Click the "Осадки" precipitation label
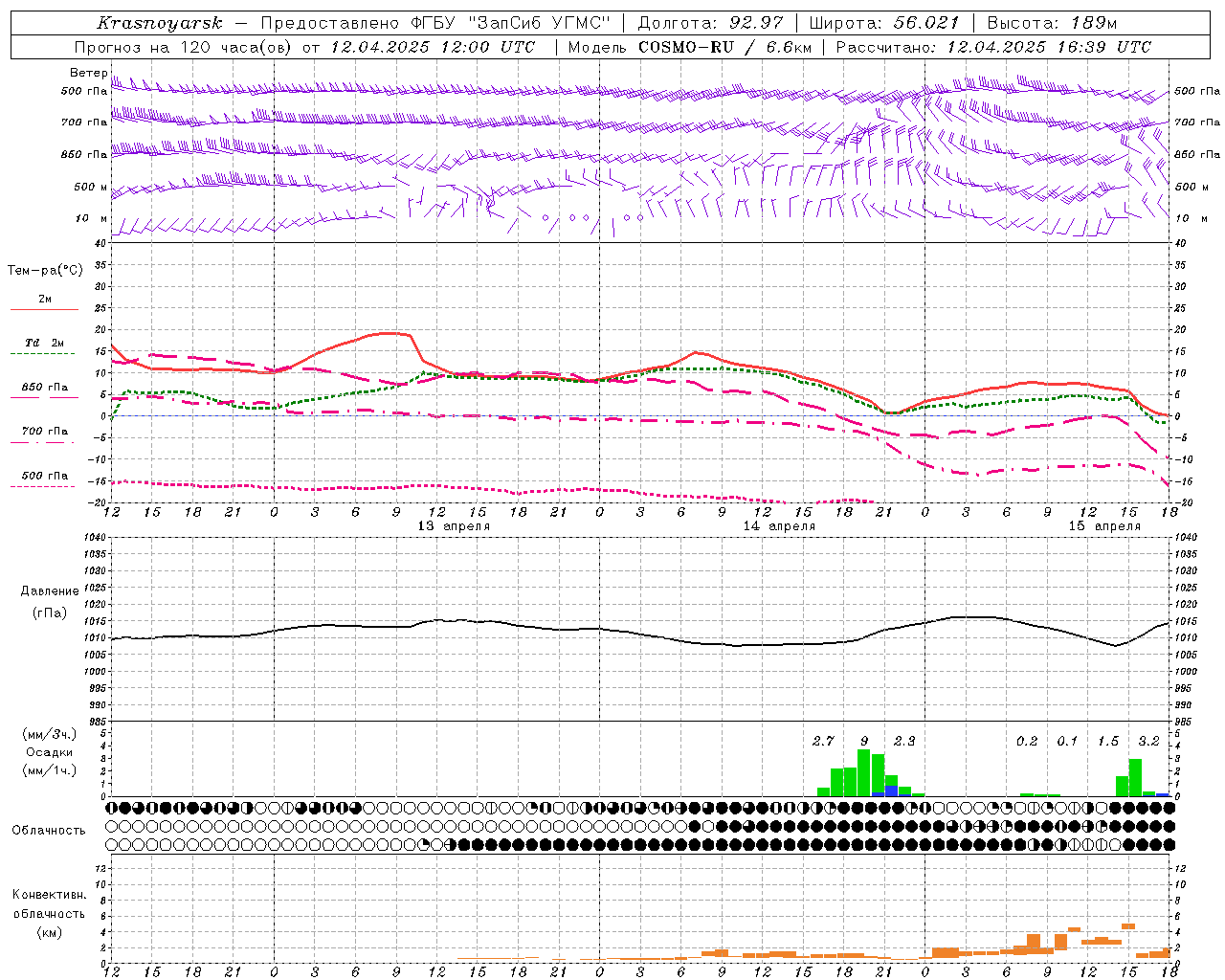The image size is (1225, 980). 49,752
